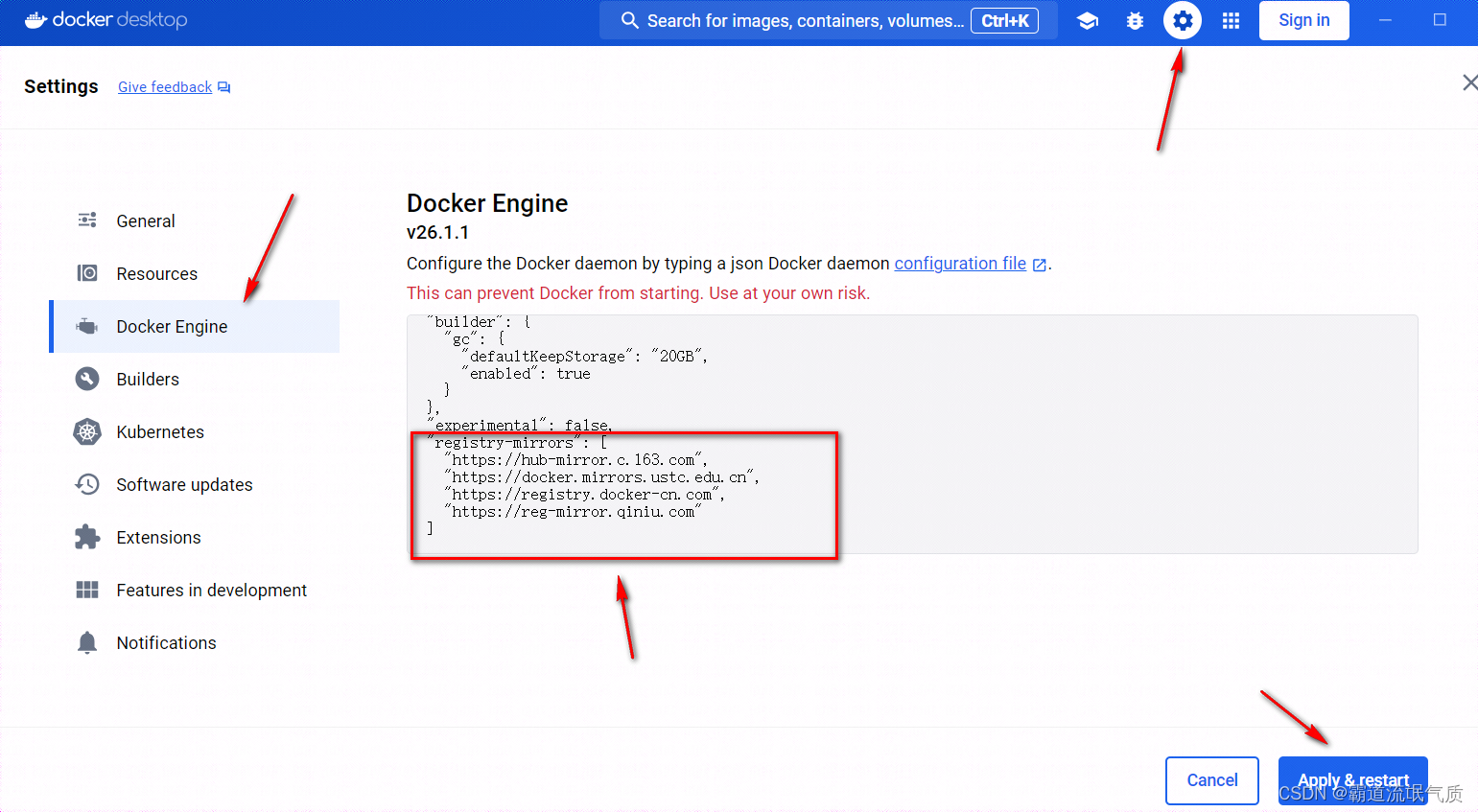Click the reg-mirror.qiniu.com mirror line

tap(573, 512)
